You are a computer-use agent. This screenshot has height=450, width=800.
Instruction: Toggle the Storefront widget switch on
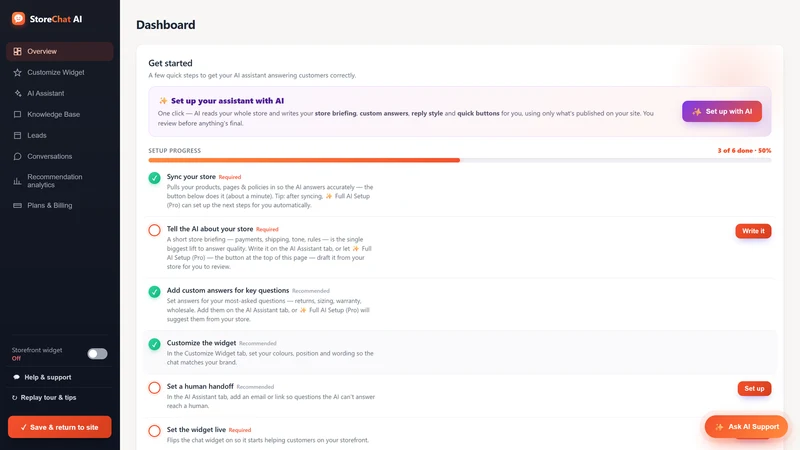[97, 354]
